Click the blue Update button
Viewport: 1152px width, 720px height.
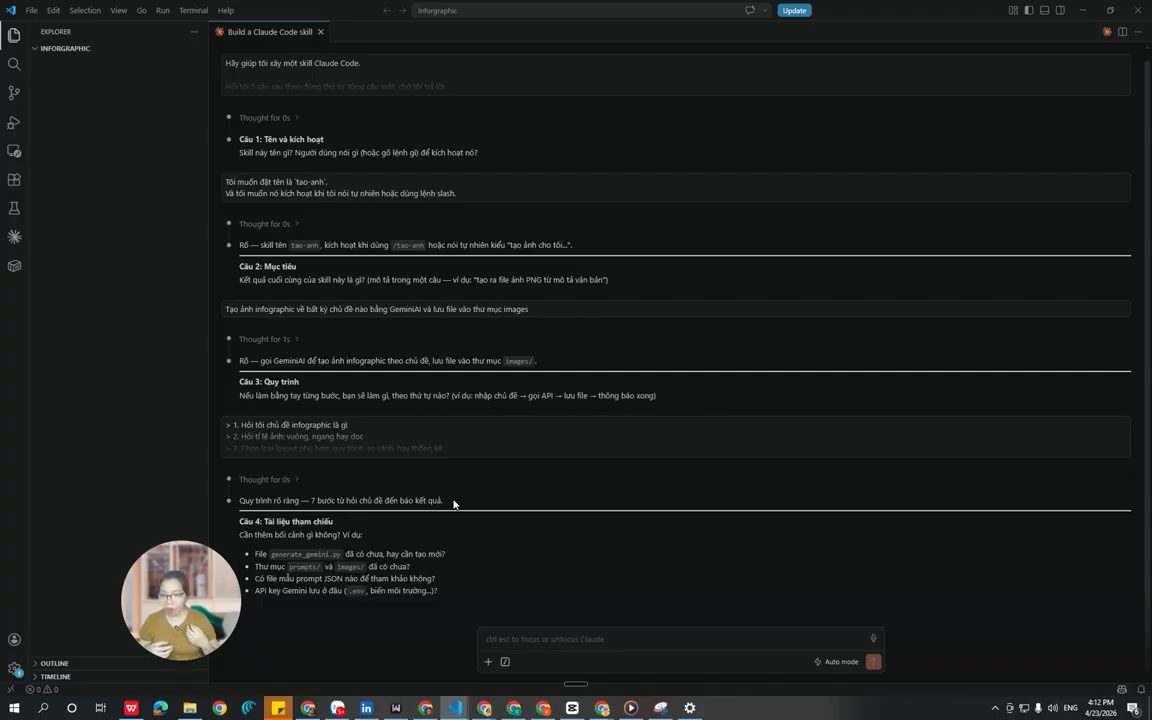tap(794, 10)
